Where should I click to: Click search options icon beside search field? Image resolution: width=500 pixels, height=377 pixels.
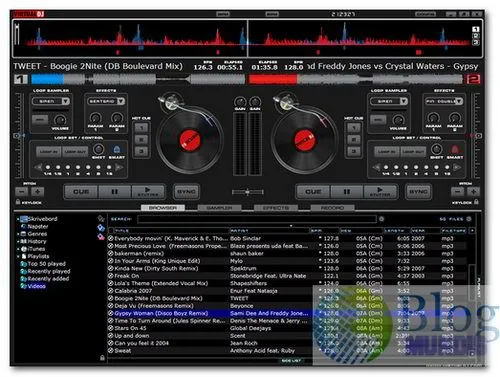tap(381, 219)
